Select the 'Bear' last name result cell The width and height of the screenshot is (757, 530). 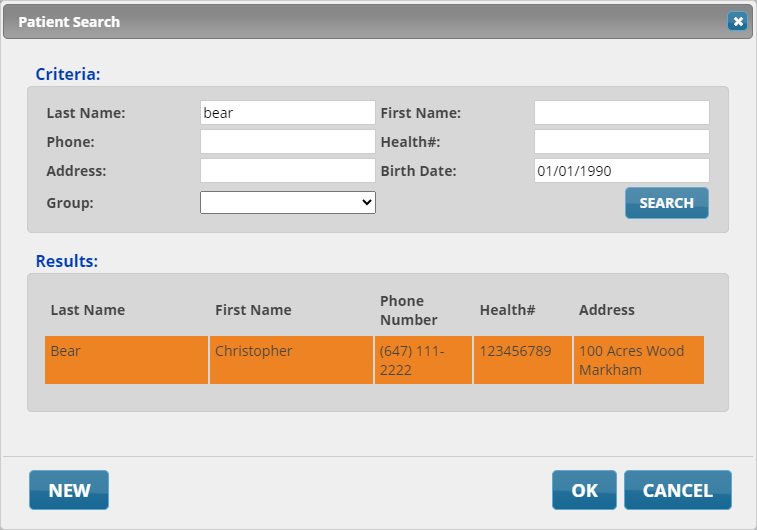[x=126, y=360]
